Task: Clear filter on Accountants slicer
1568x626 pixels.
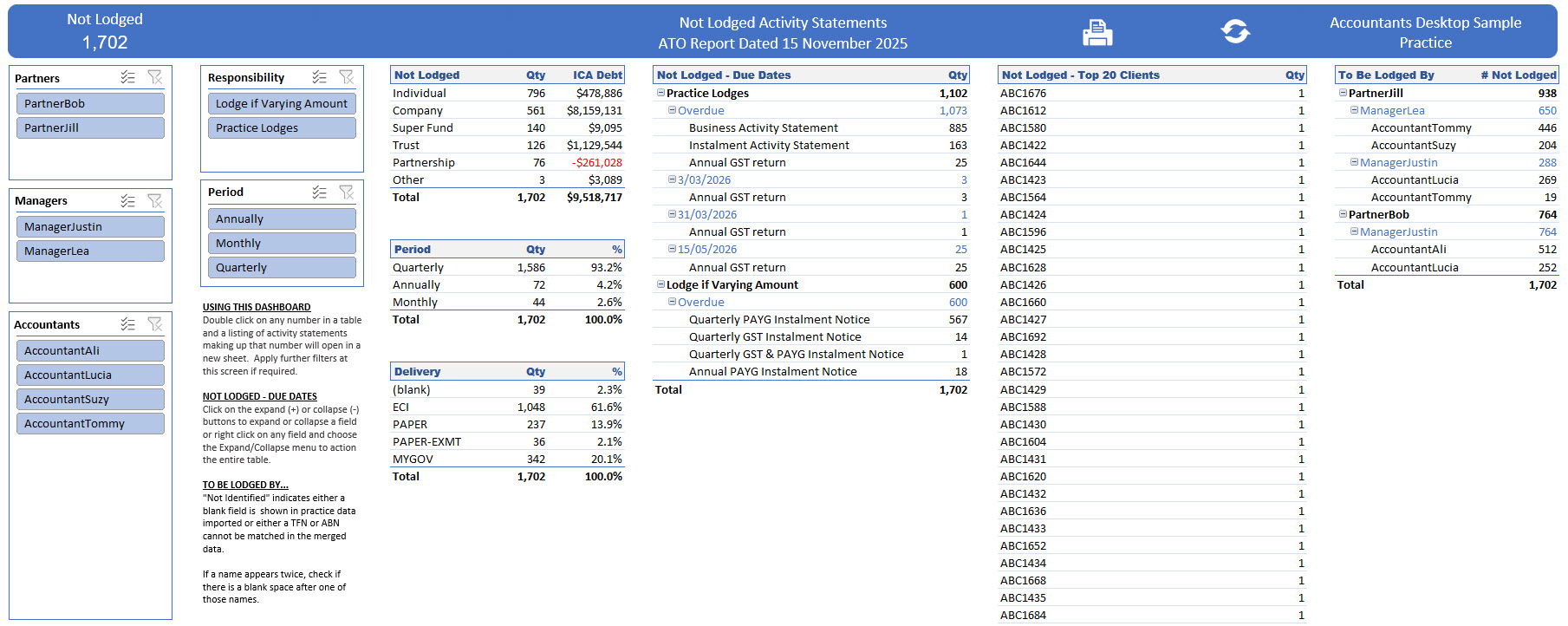Action: pyautogui.click(x=155, y=323)
